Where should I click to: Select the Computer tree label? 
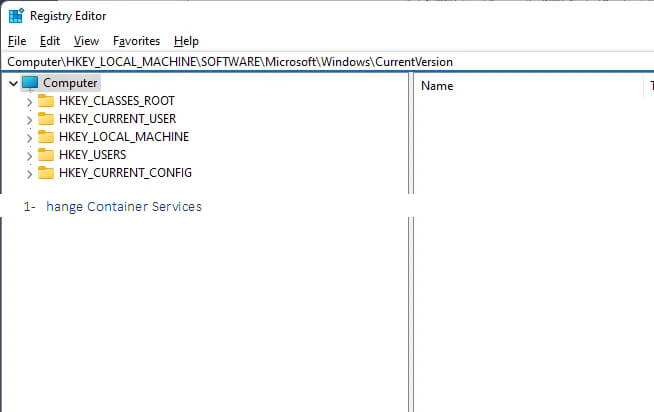click(70, 83)
